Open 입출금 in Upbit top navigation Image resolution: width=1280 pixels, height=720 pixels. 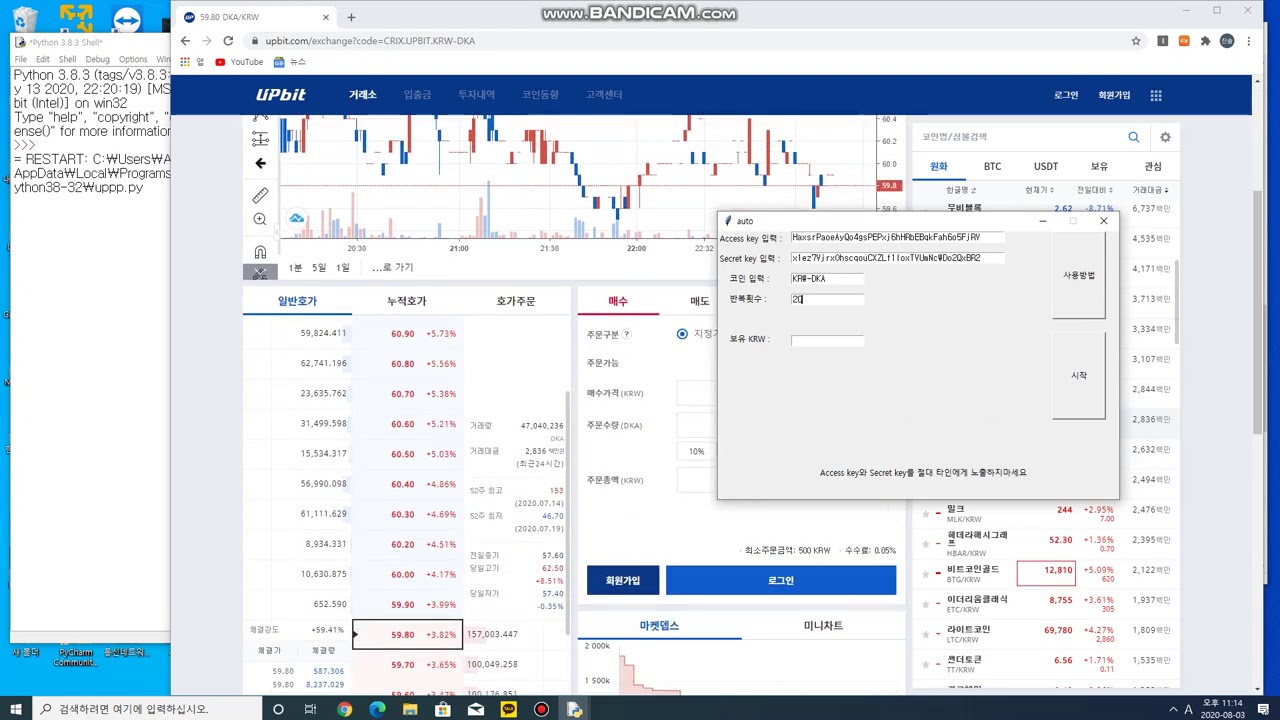pos(417,95)
